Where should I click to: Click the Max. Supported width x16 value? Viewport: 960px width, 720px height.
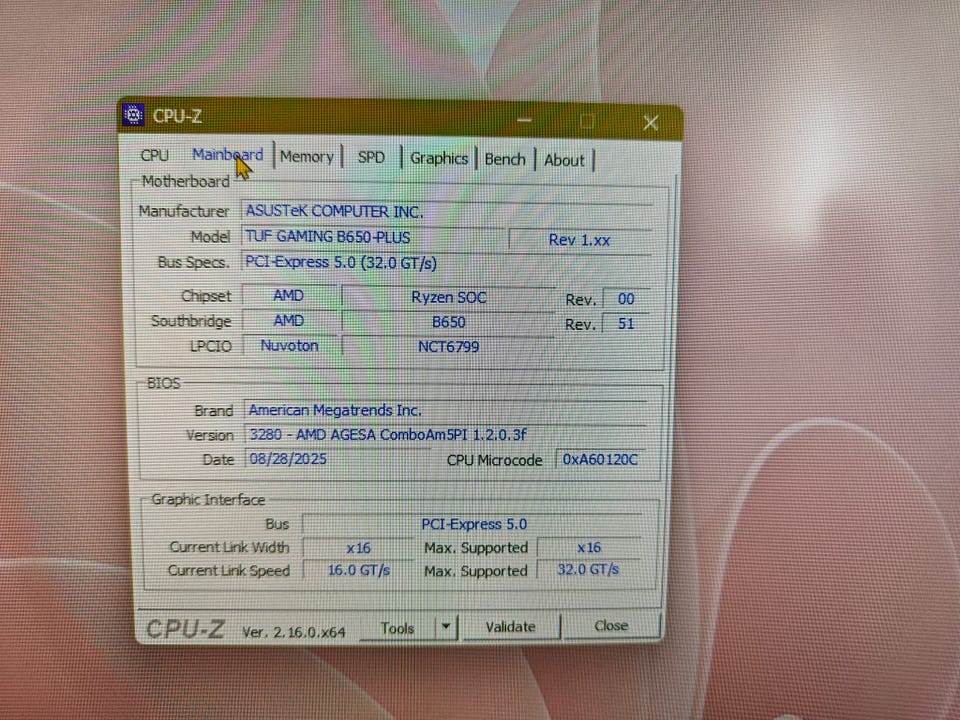[x=589, y=547]
